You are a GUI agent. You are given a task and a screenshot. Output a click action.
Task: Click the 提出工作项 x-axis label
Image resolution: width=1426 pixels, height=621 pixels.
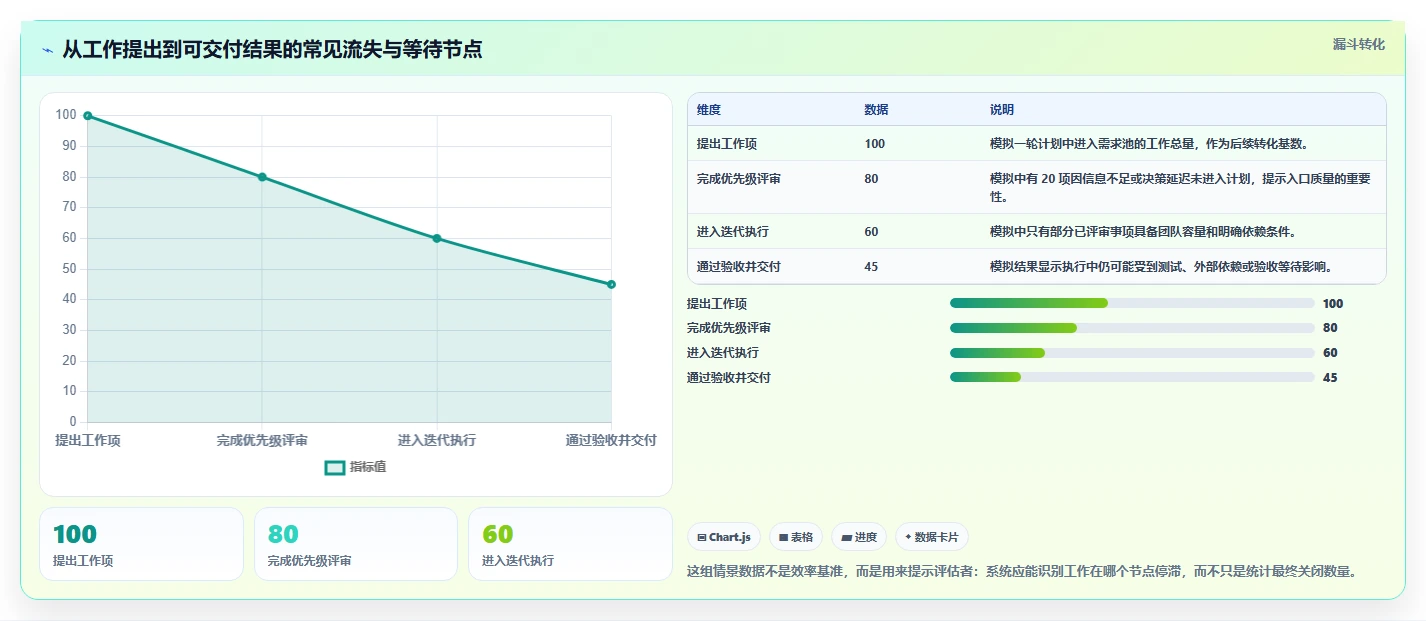click(x=88, y=441)
